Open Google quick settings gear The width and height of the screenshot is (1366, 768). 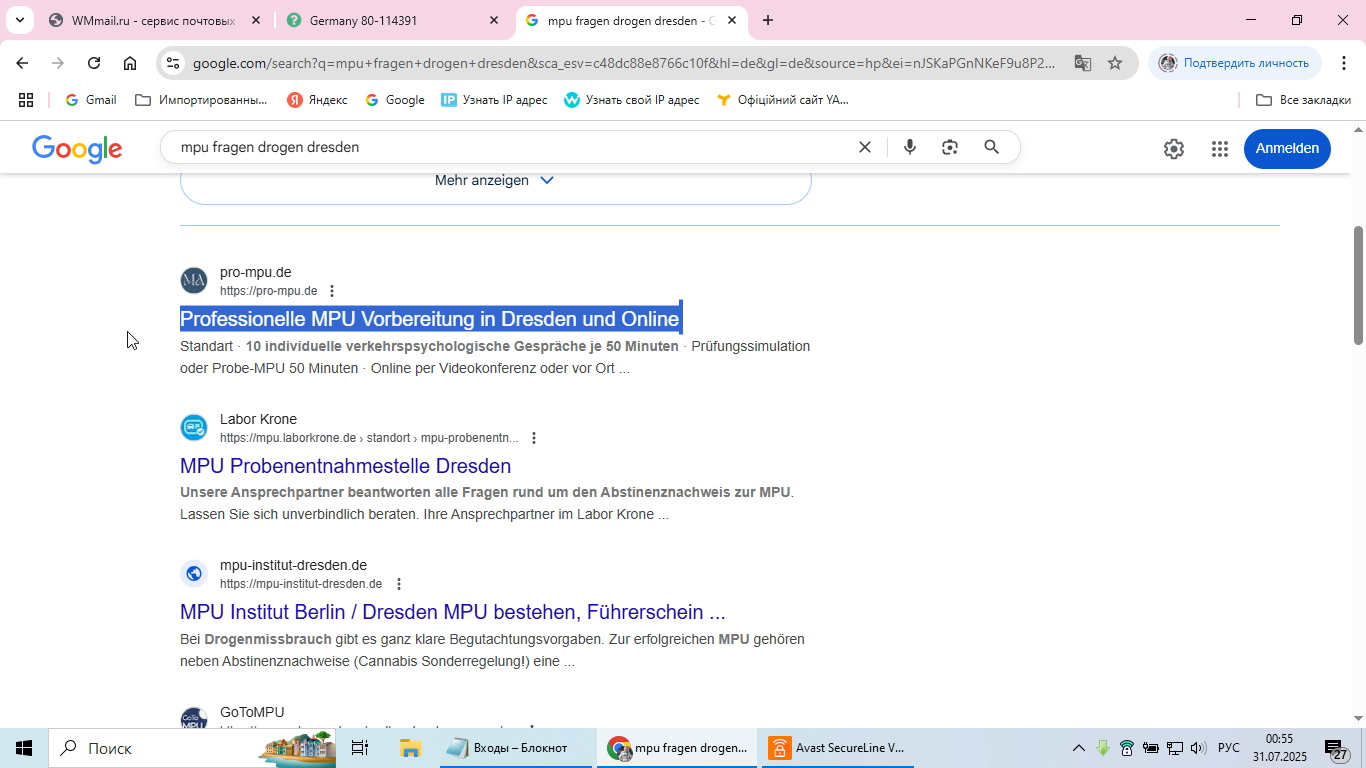(1174, 149)
